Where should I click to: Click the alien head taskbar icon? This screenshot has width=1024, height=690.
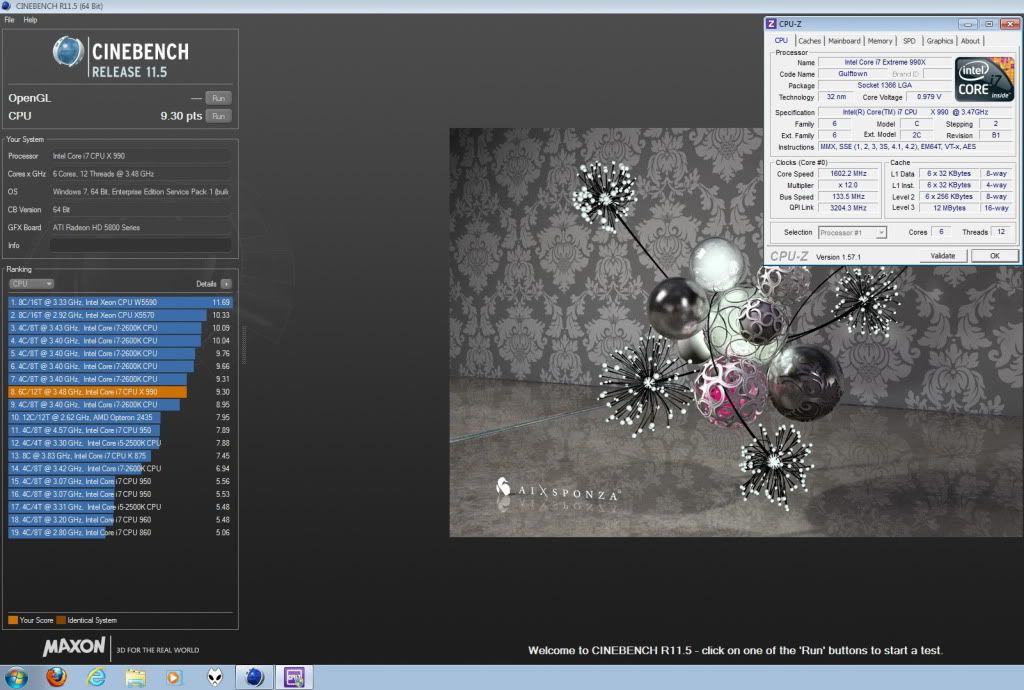tap(215, 678)
